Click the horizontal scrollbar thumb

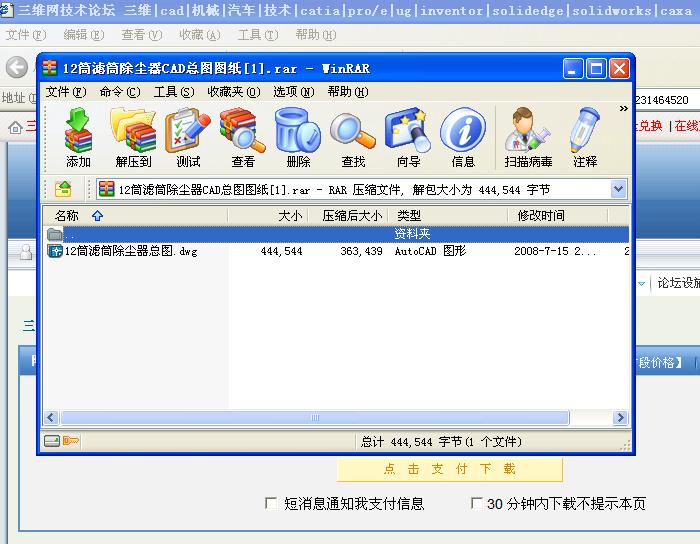coord(315,417)
